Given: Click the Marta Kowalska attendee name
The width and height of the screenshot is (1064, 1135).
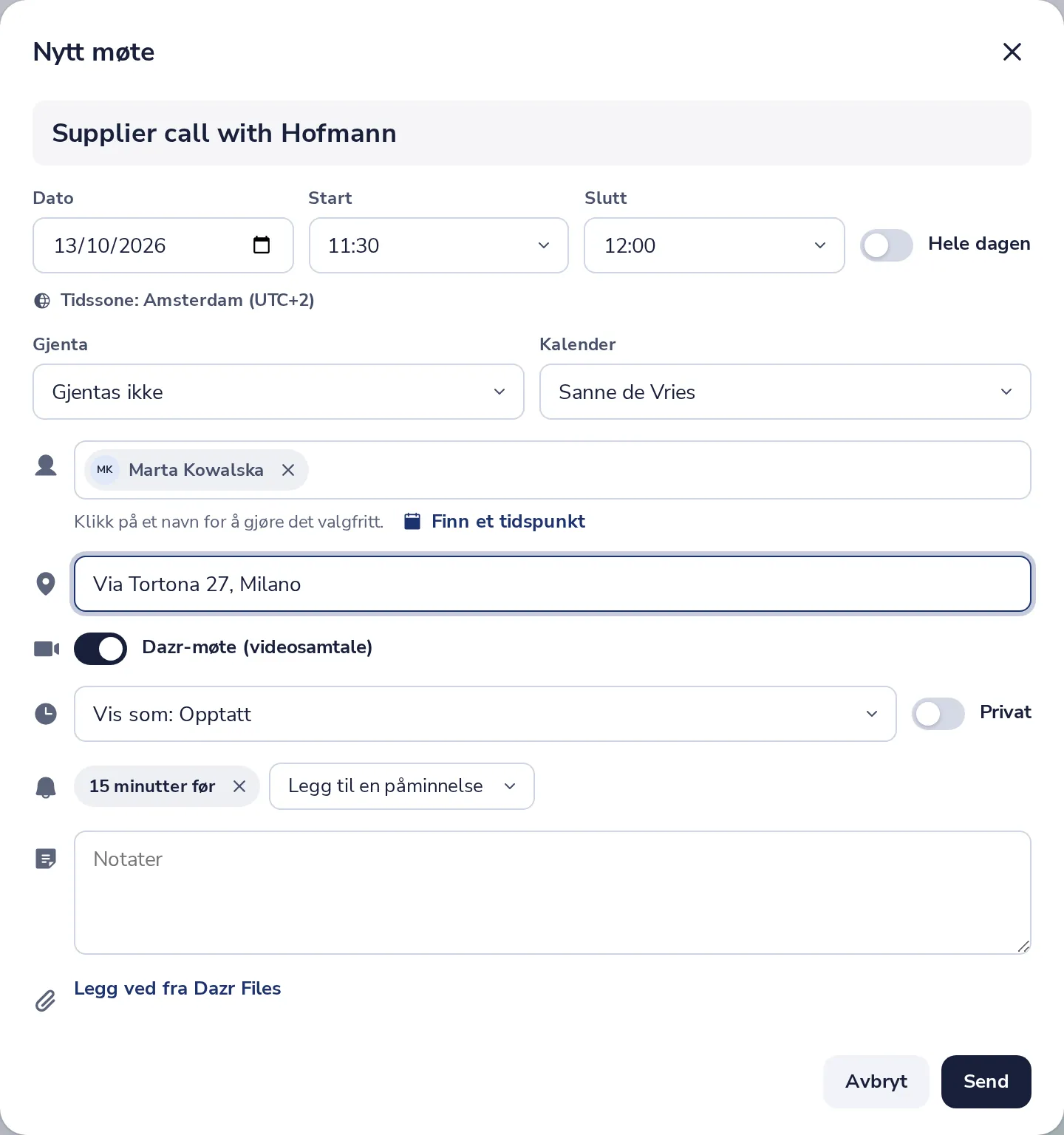Looking at the screenshot, I should 196,470.
